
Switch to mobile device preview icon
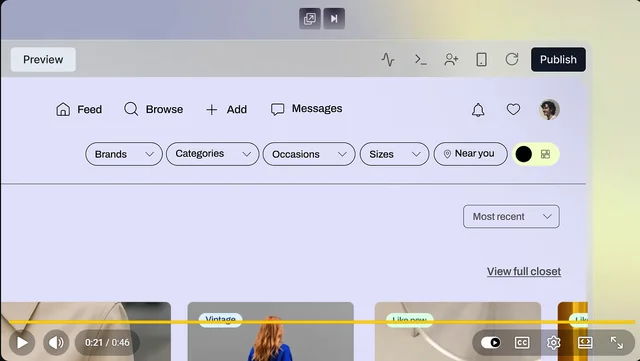click(482, 60)
